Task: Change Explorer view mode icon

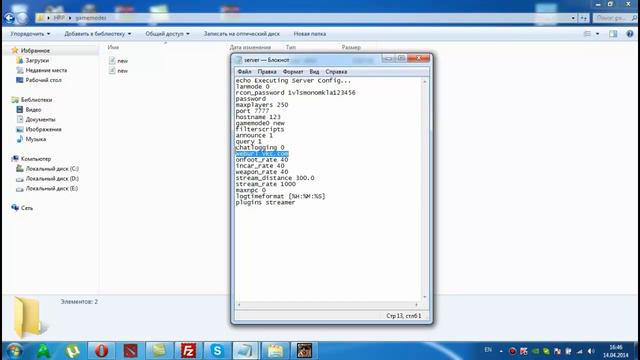Action: (x=587, y=34)
